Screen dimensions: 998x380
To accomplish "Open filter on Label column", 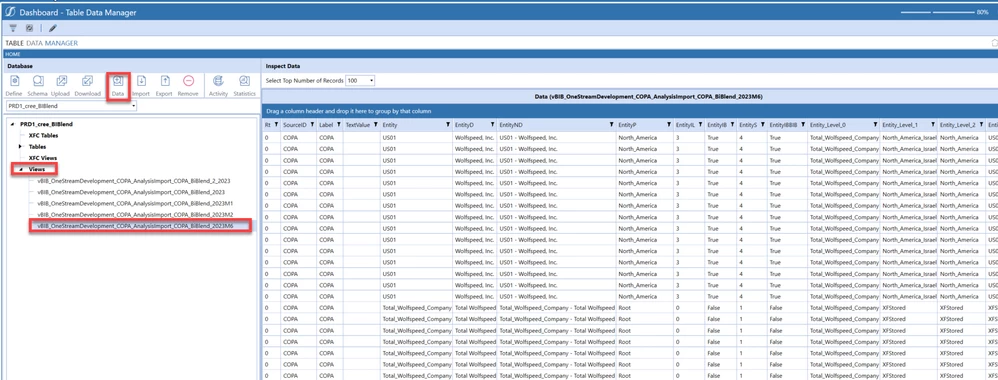I will (x=338, y=125).
